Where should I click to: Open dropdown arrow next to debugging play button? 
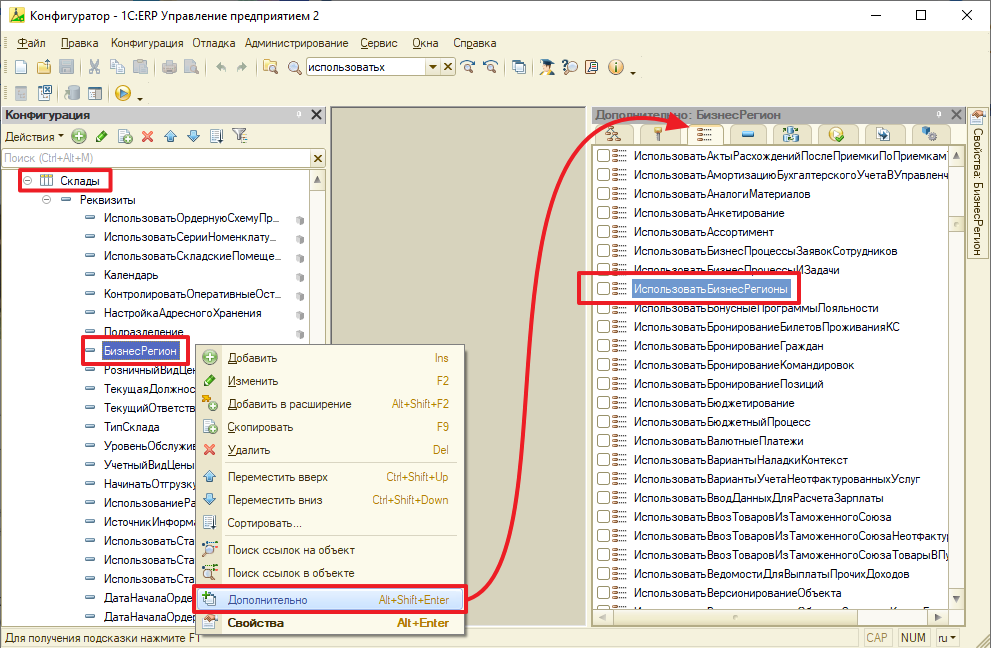140,97
